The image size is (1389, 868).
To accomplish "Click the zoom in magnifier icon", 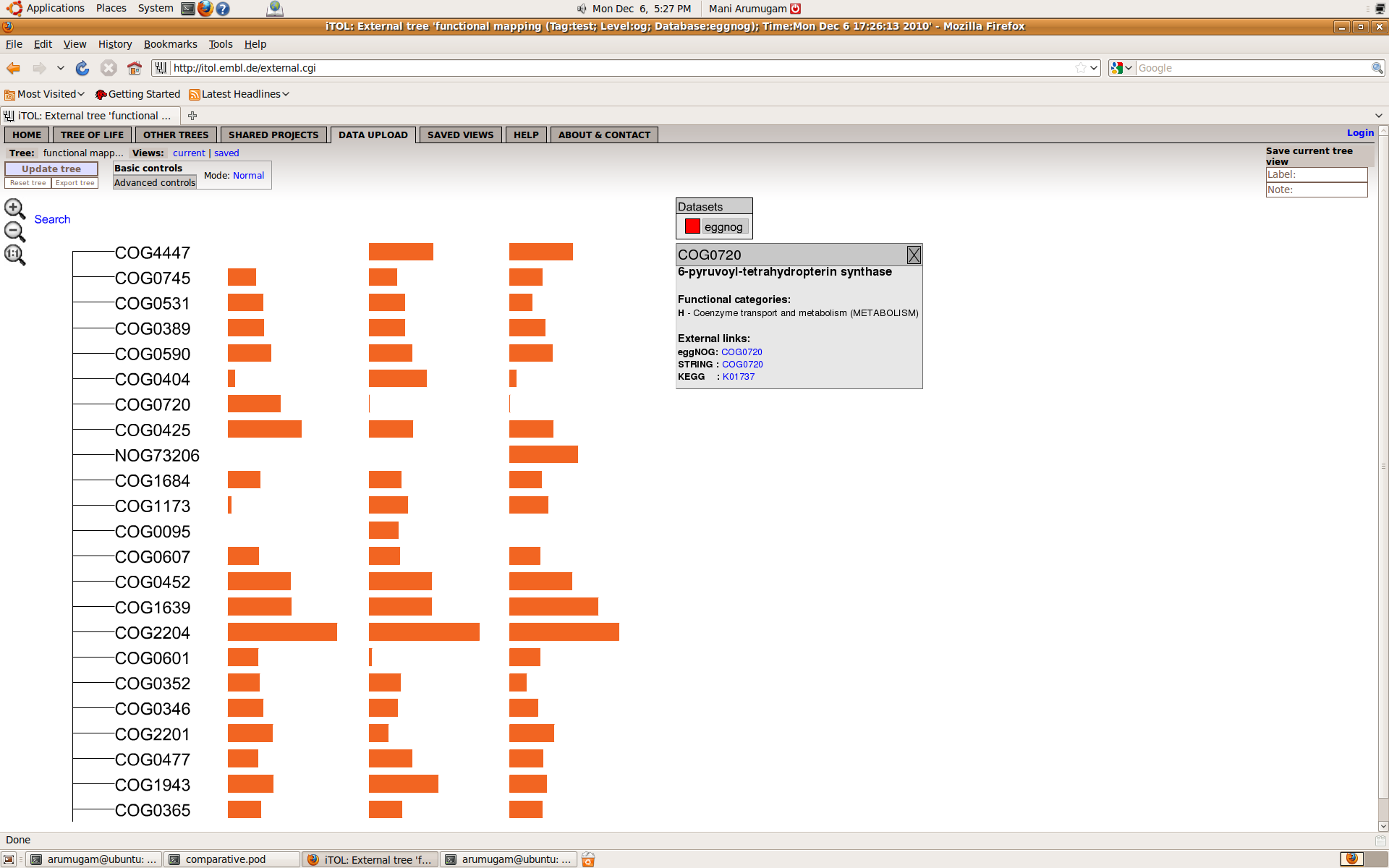I will 14,208.
